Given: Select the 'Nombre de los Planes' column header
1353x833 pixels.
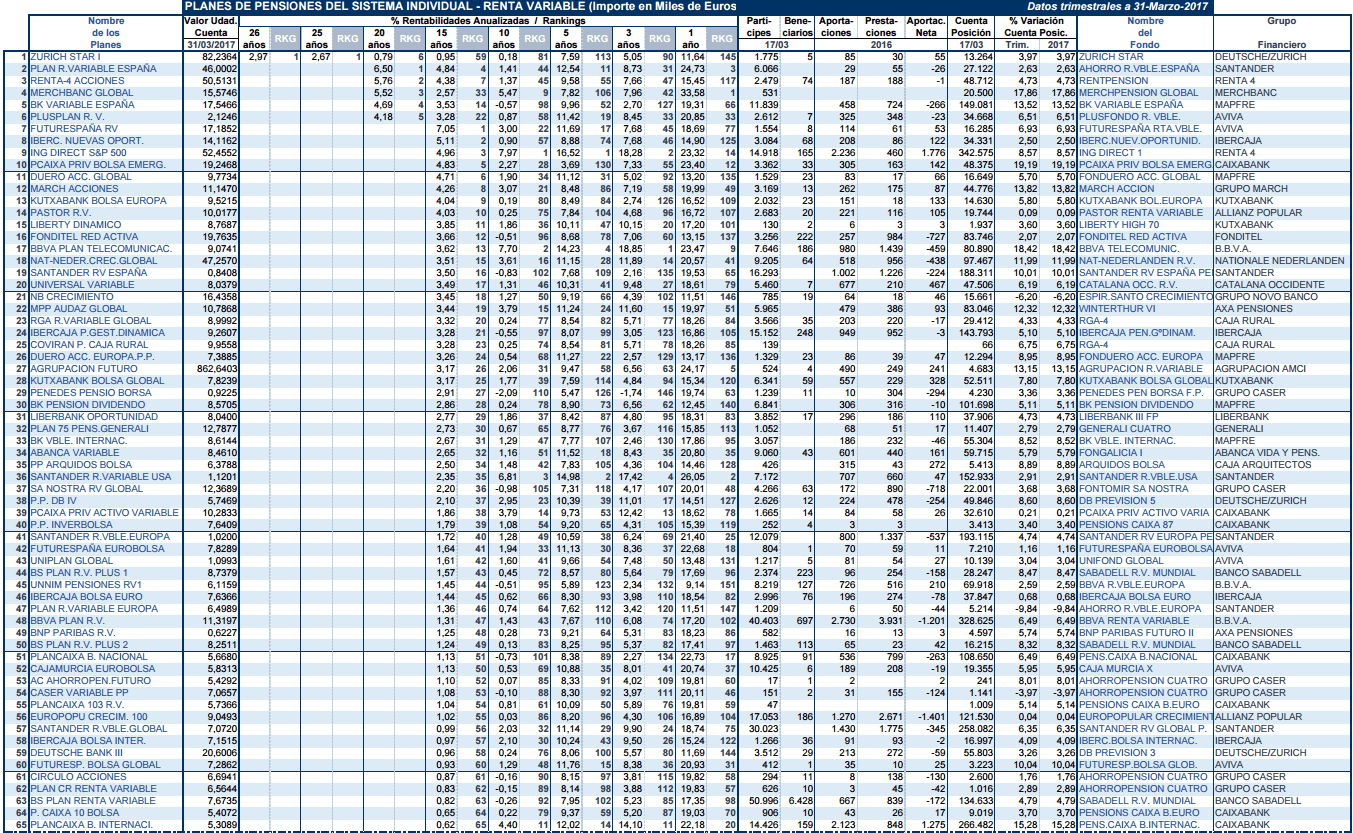Looking at the screenshot, I should pos(105,32).
